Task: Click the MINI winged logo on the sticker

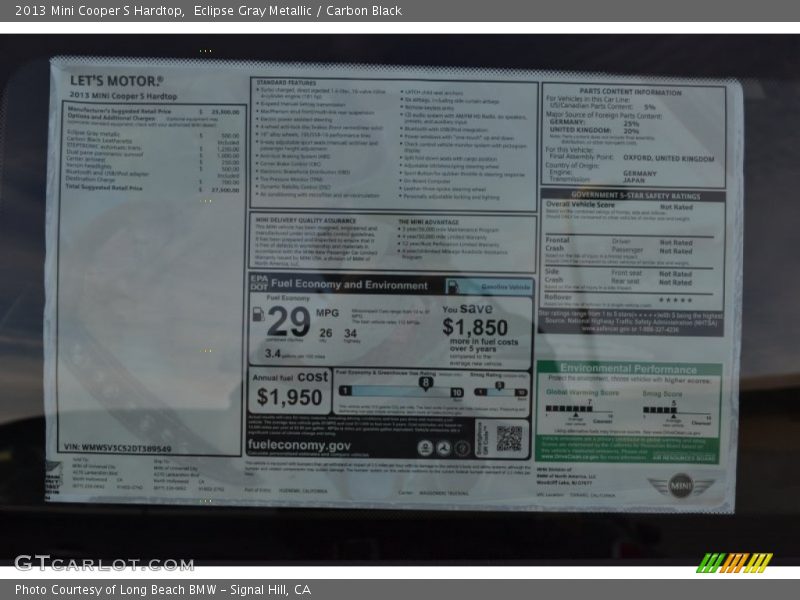Action: click(x=681, y=485)
